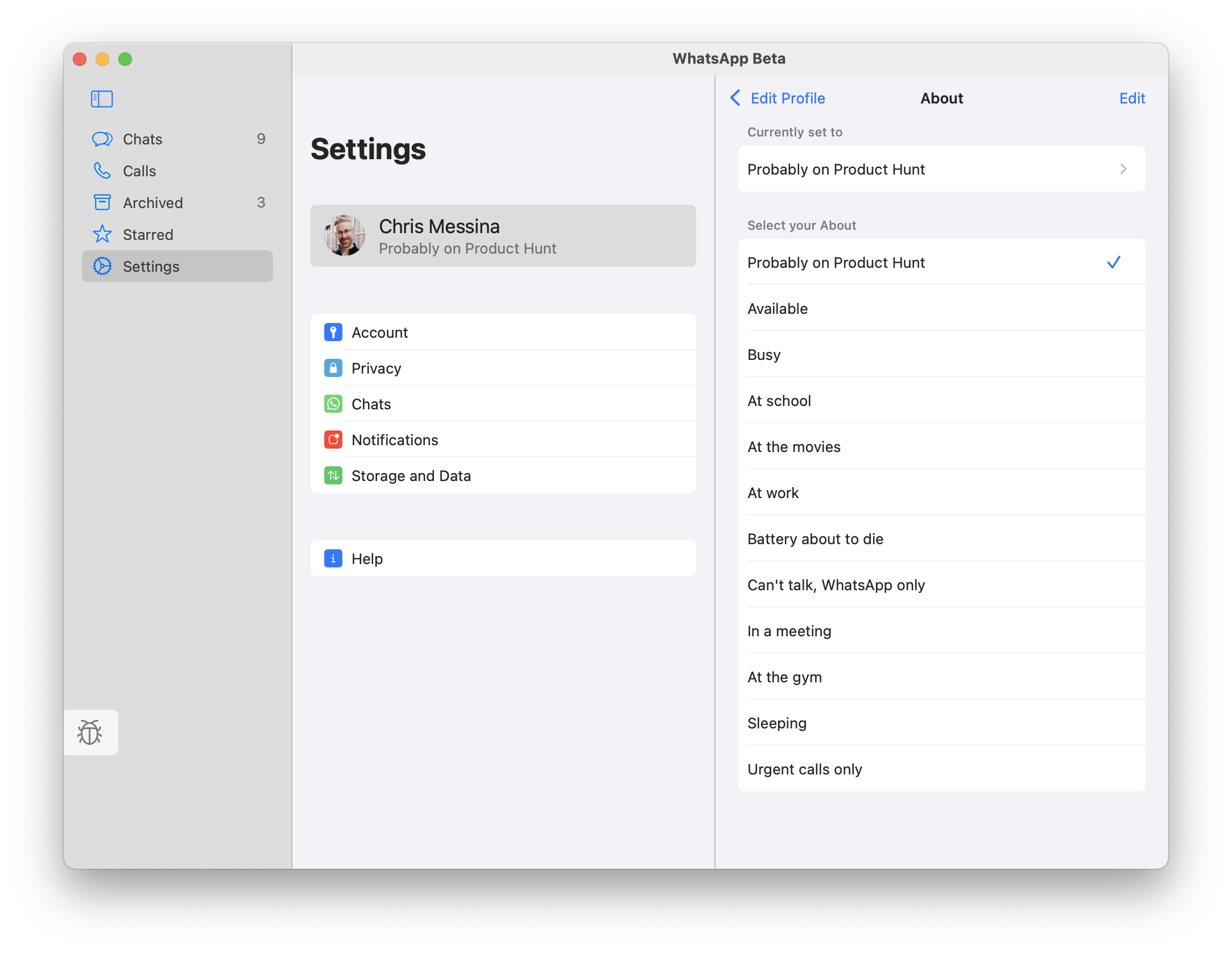The height and width of the screenshot is (953, 1232).
Task: Click the Archived count 3
Action: (261, 202)
